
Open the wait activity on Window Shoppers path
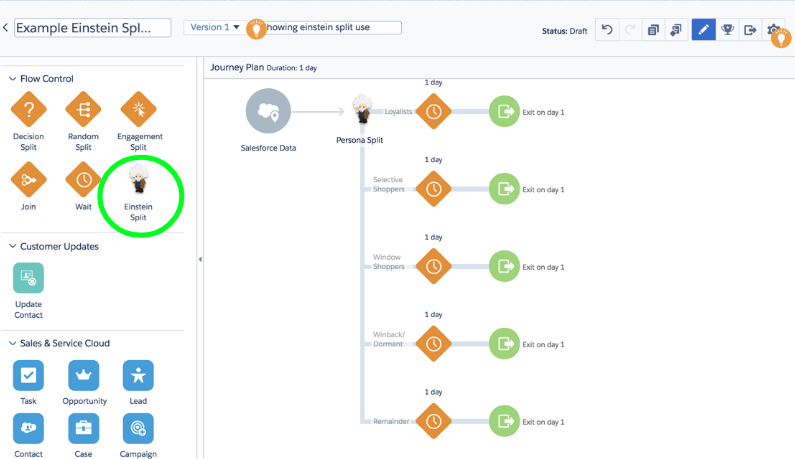[x=433, y=266]
